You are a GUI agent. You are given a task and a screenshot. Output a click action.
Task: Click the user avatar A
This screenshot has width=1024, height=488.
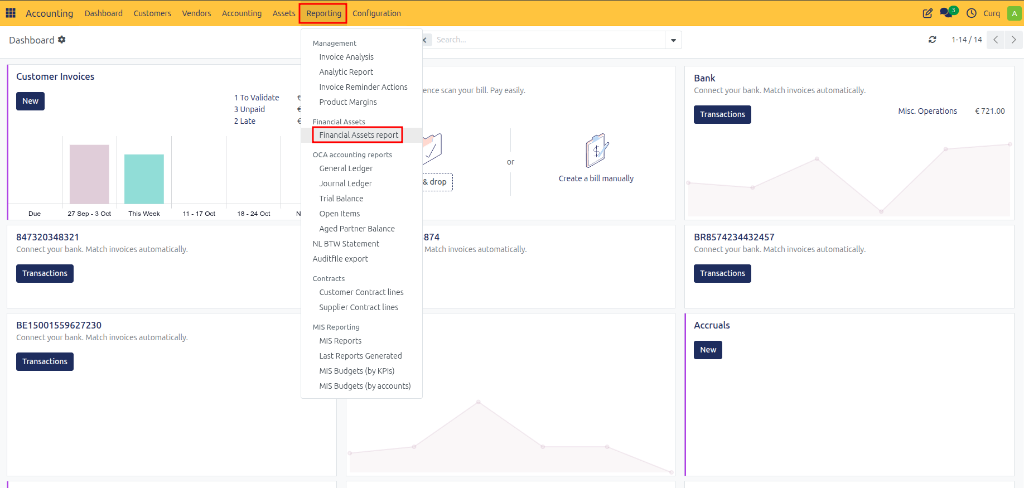click(x=1013, y=13)
